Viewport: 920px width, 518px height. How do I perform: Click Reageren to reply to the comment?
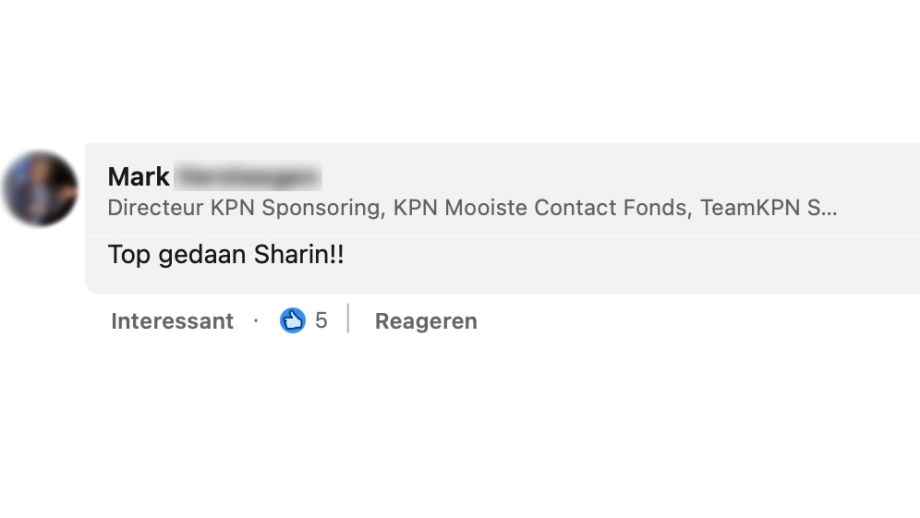click(x=426, y=321)
